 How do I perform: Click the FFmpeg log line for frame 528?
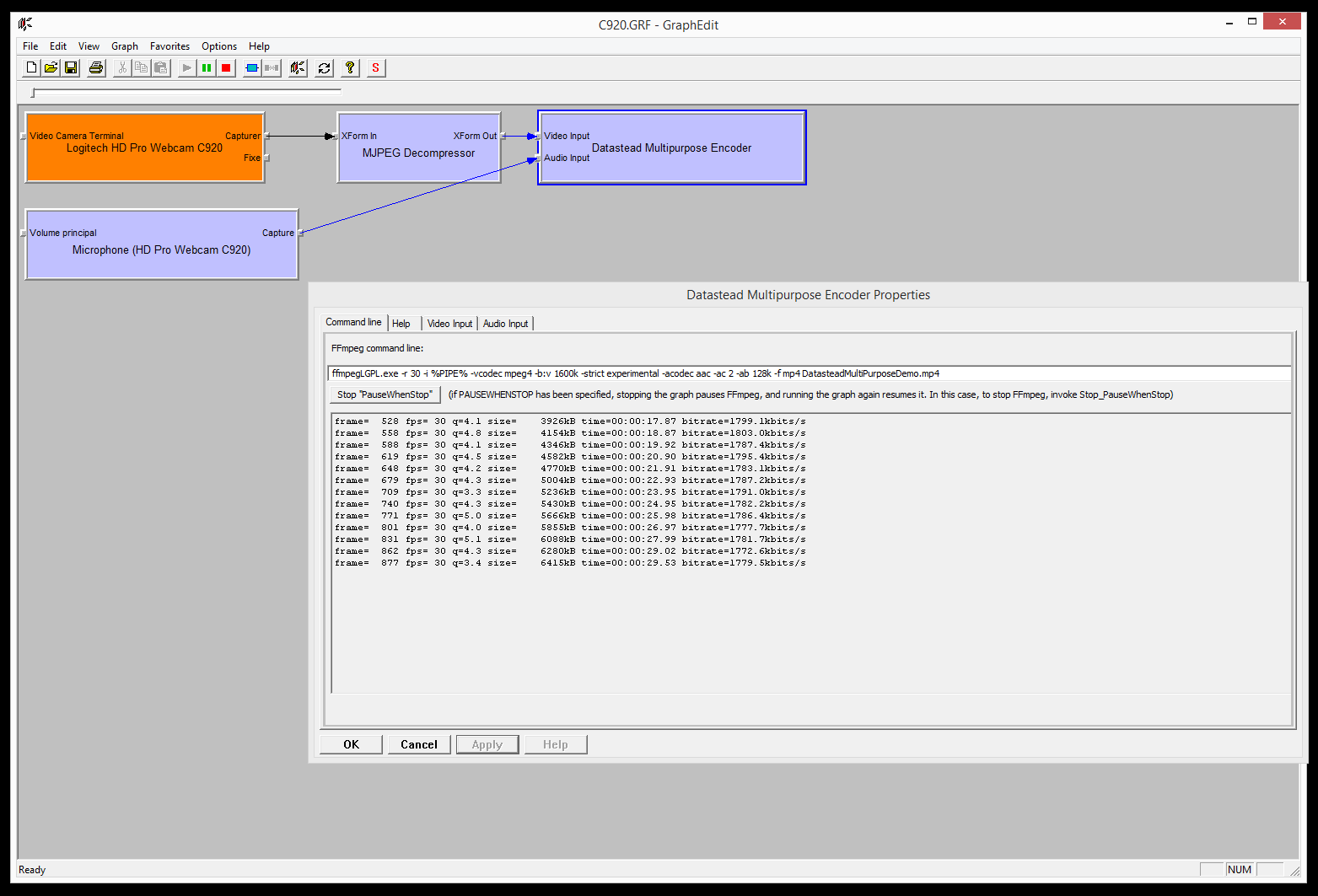coord(570,421)
